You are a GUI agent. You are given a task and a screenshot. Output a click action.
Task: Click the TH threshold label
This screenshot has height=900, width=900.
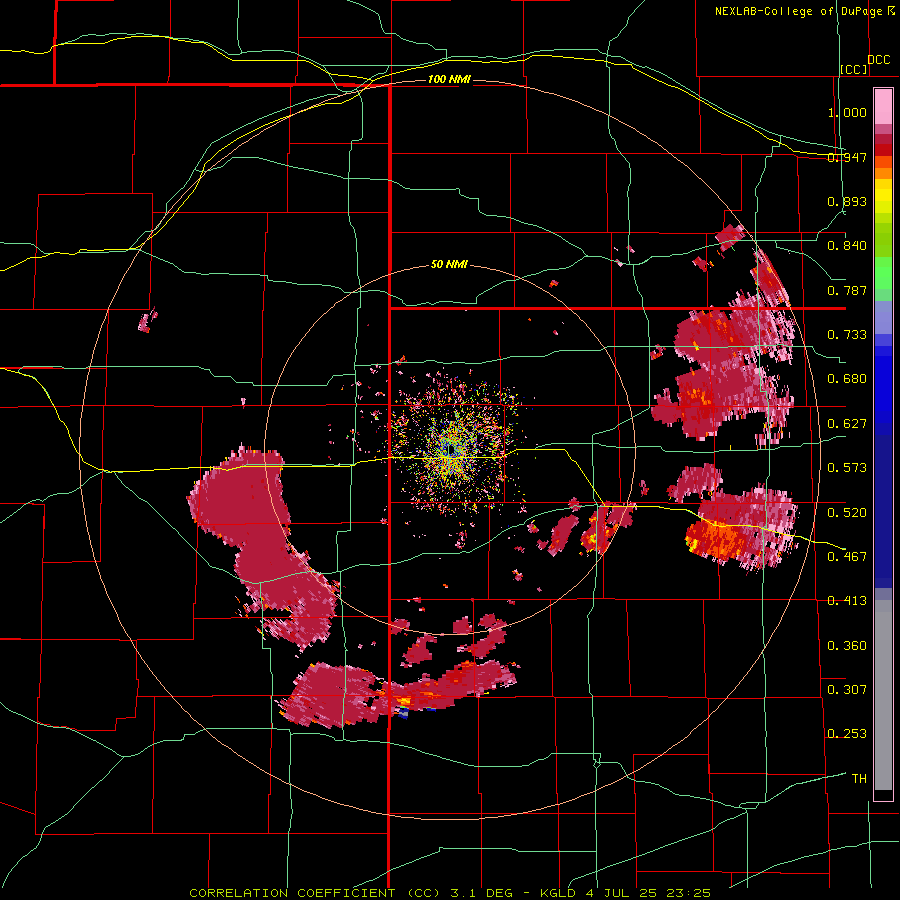pos(859,778)
